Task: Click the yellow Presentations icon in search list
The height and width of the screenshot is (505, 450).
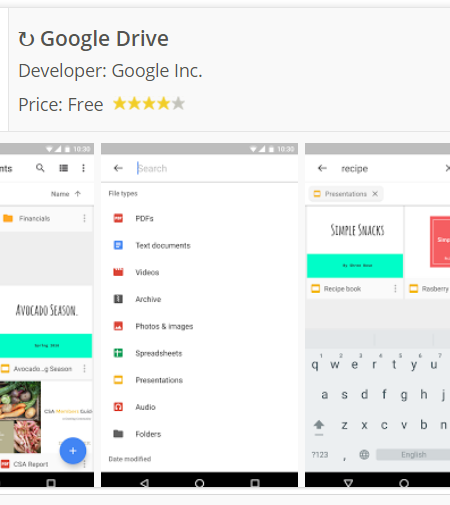Action: click(118, 380)
